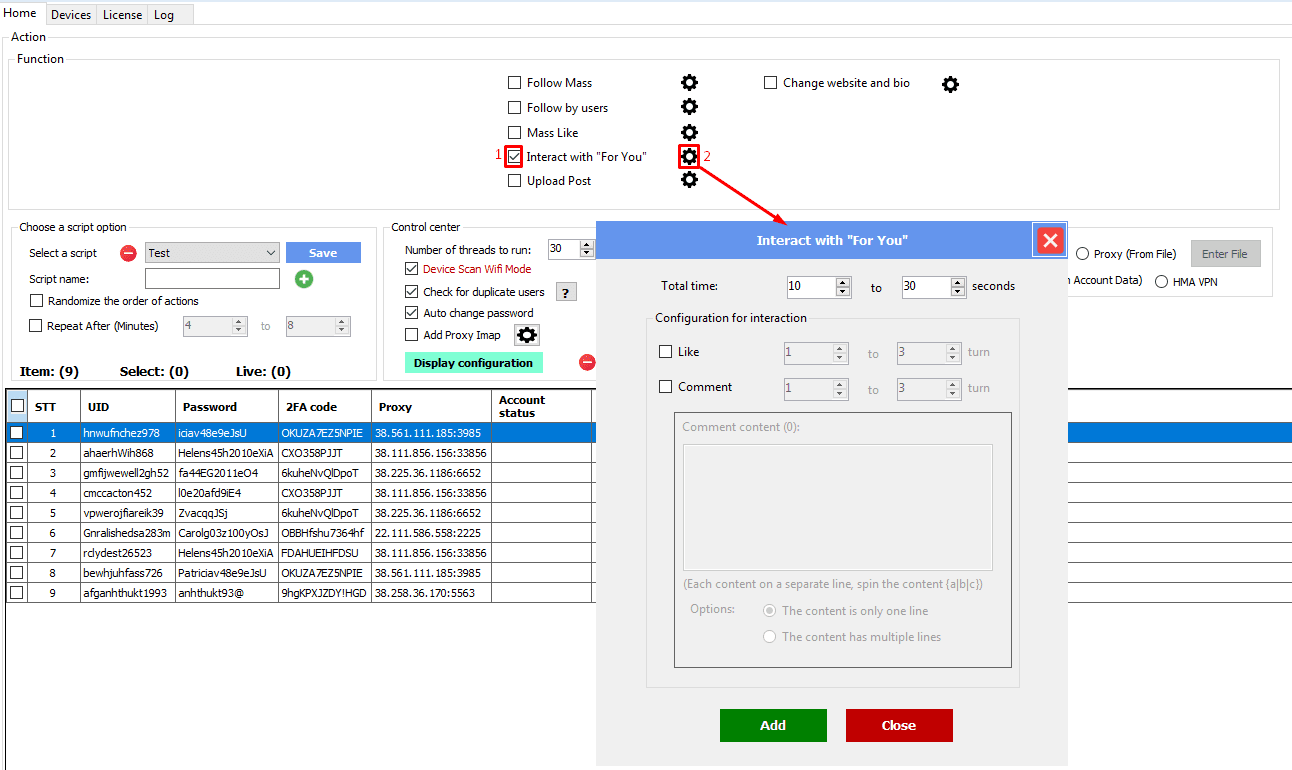Enable the Comment checkbox in dialog
The height and width of the screenshot is (770, 1292).
pos(666,387)
